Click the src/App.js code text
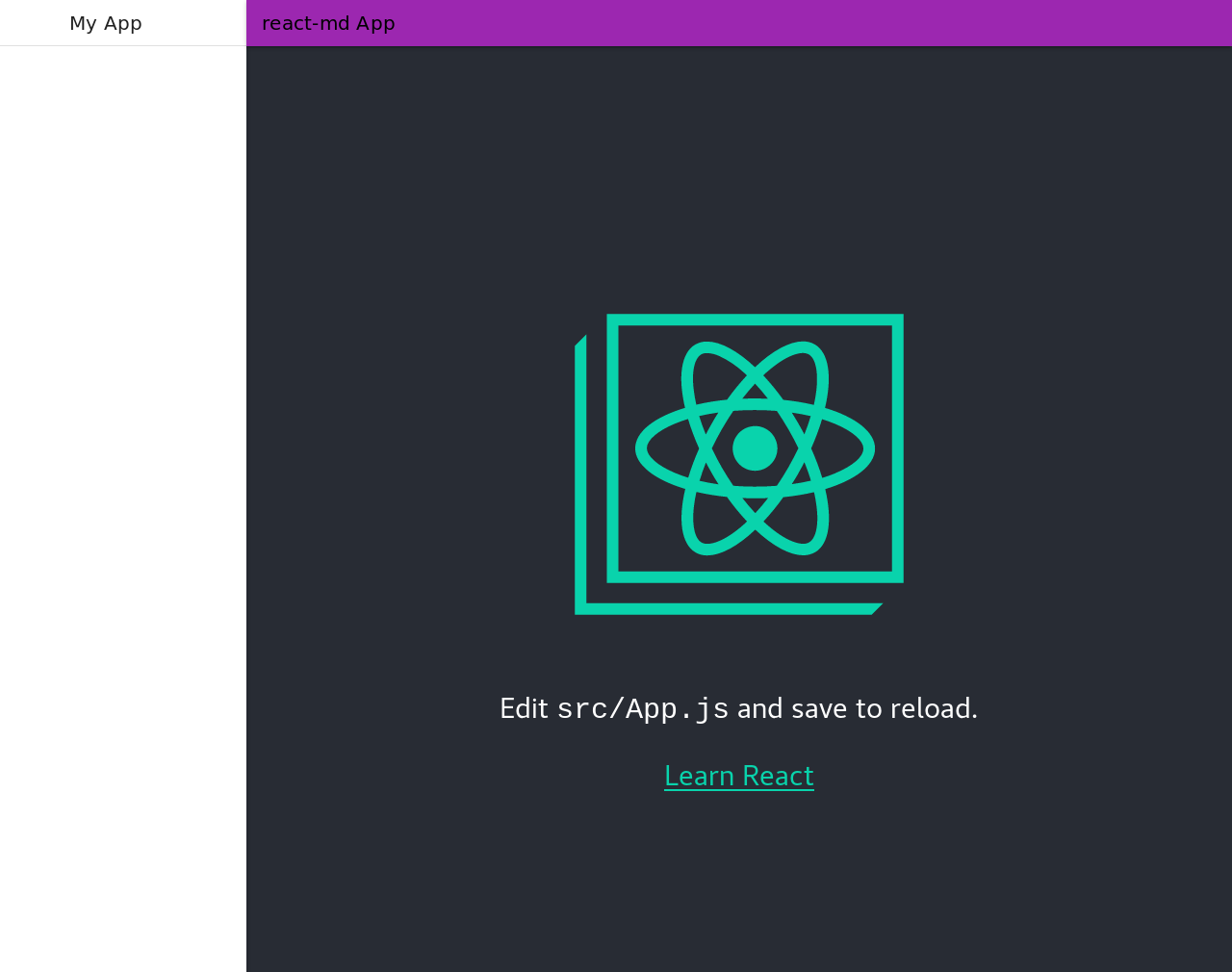 pyautogui.click(x=643, y=709)
